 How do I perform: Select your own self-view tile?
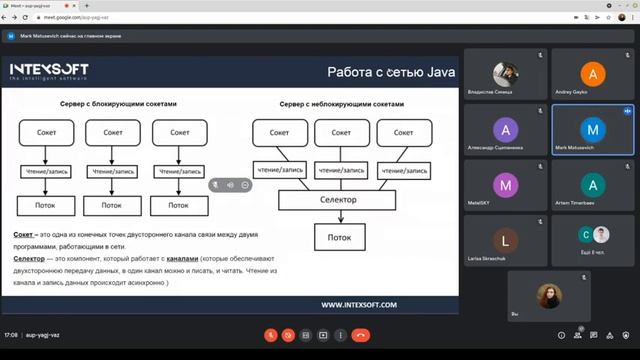(549, 296)
